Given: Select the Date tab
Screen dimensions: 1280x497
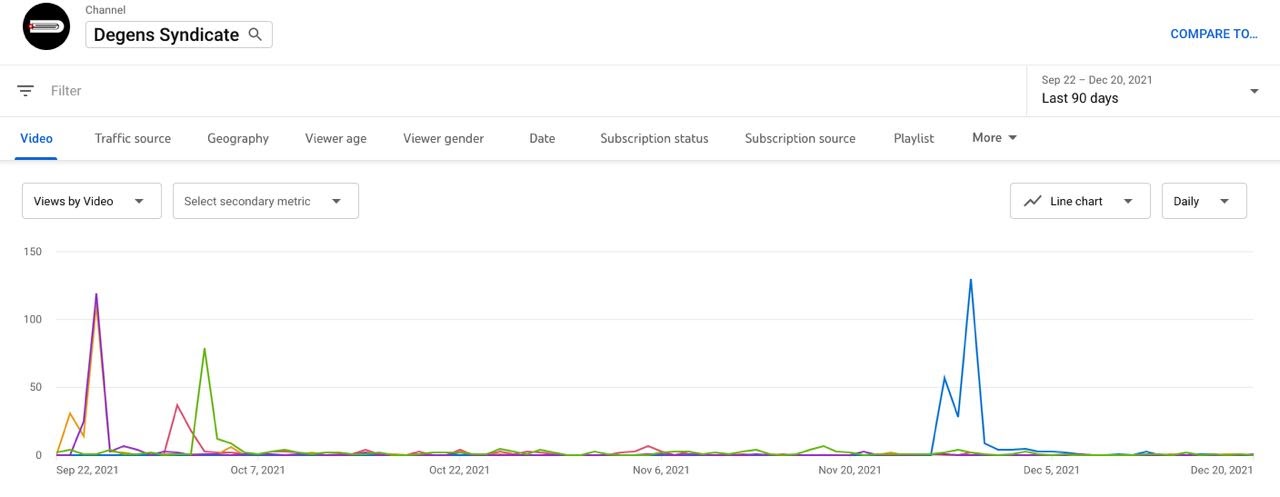Looking at the screenshot, I should (x=542, y=139).
